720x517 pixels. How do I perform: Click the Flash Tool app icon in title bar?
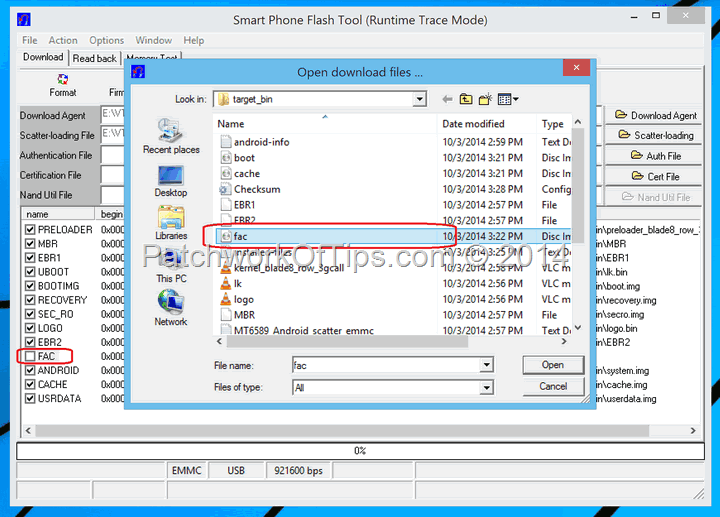point(23,20)
